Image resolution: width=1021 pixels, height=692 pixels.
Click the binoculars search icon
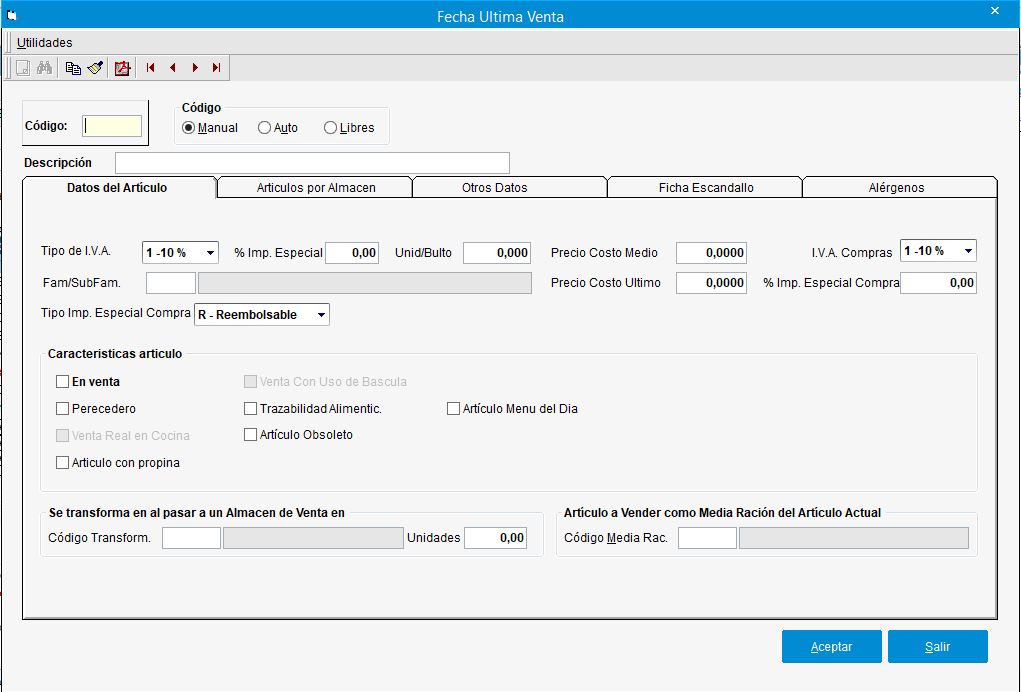(x=44, y=68)
